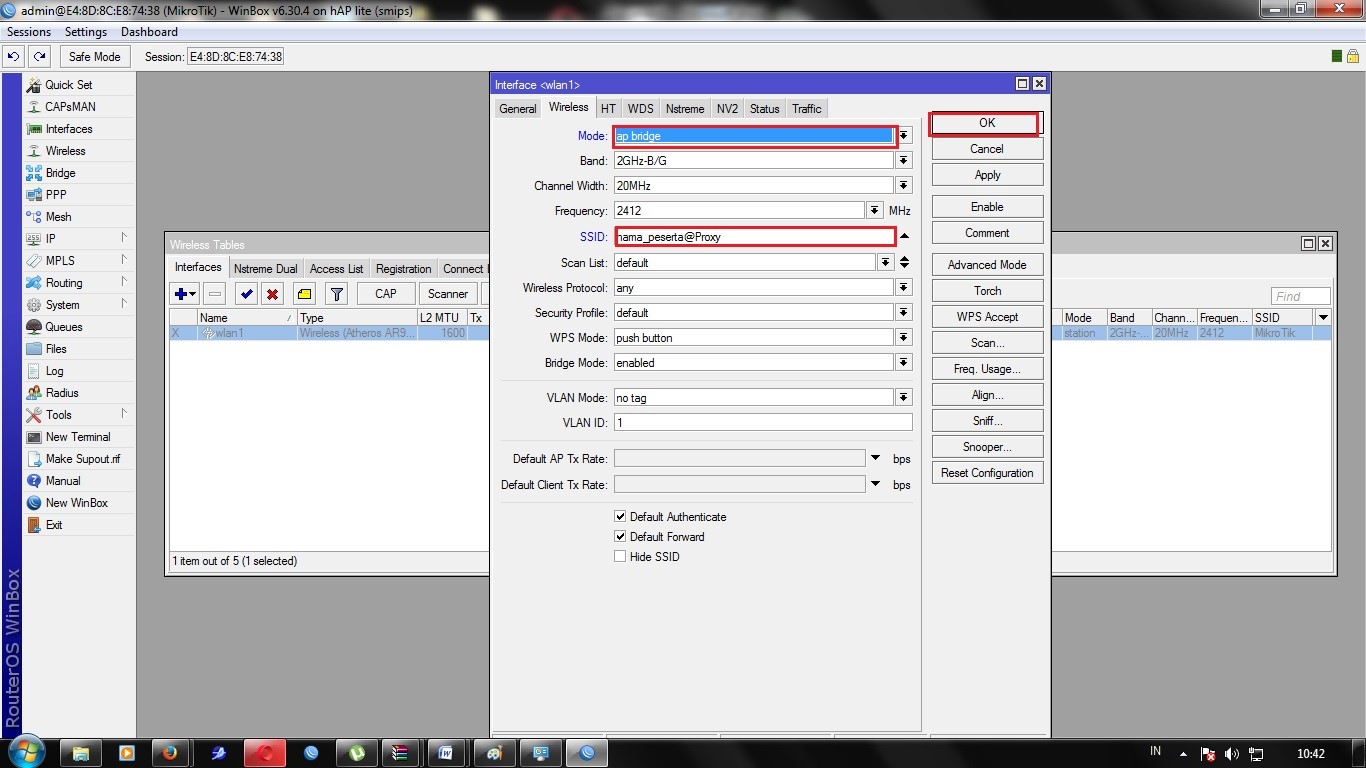Screen dimensions: 1366x768
Task: Open the VLAN Mode dropdown
Action: click(904, 398)
